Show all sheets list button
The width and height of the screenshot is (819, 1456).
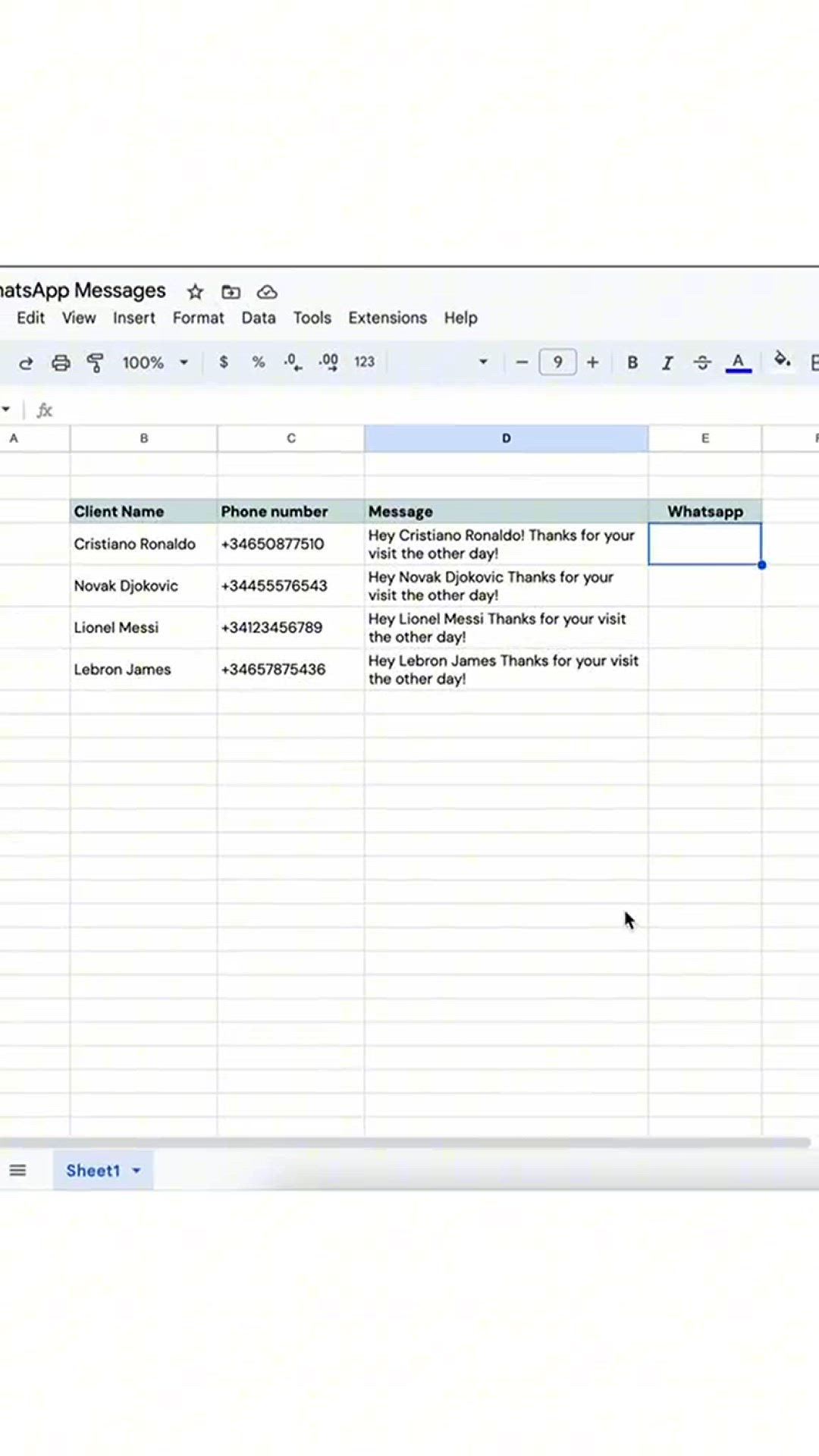point(17,1171)
